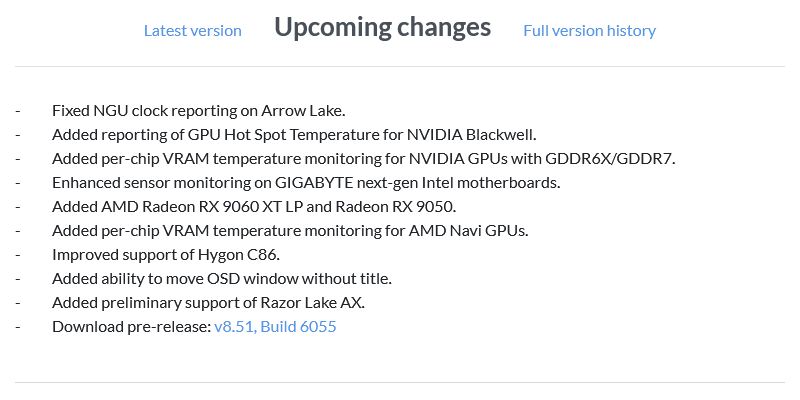Click the dash bullet before Fixed NGU line
Screen dimensions: 800x400
18,111
